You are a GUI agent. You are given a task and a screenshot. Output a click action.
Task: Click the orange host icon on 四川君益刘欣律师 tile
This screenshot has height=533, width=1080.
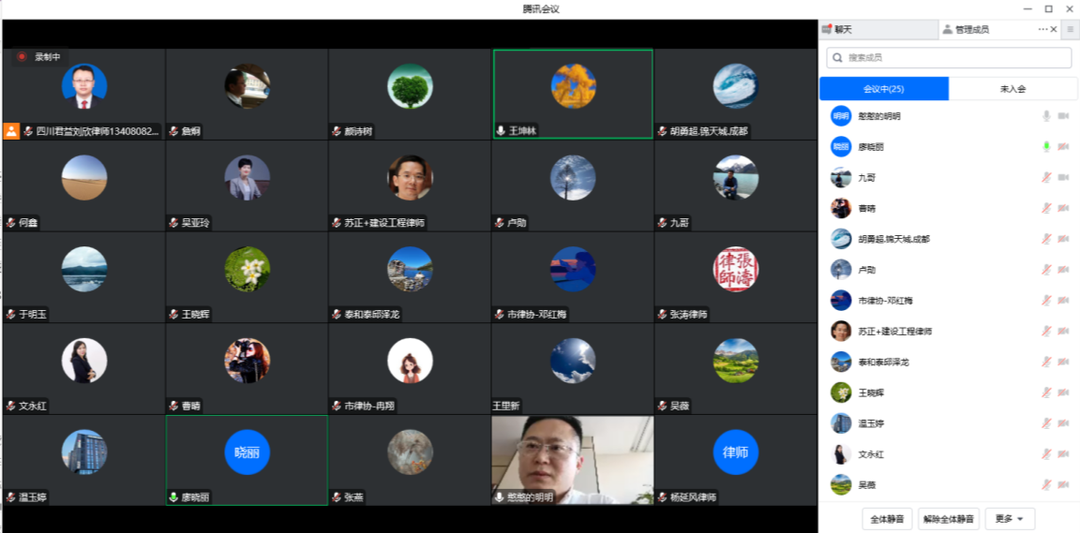tap(11, 131)
